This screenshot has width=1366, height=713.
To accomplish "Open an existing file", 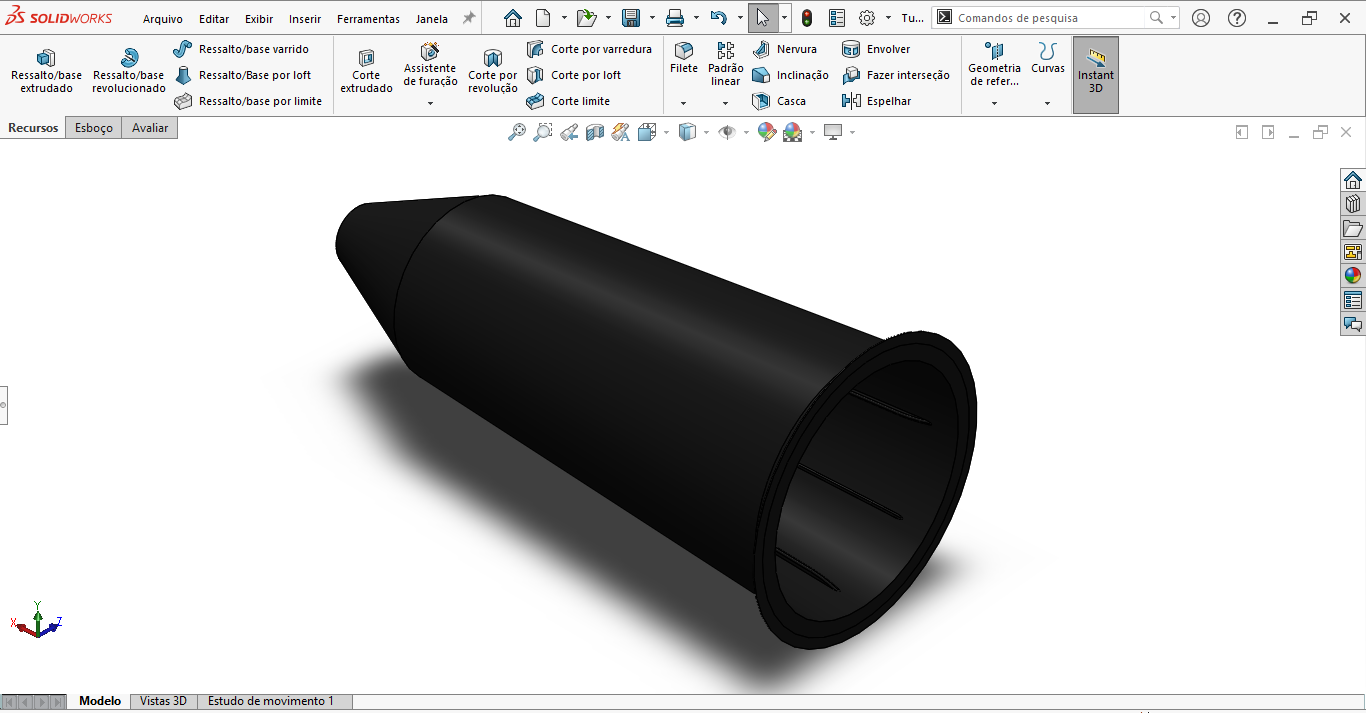I will point(587,18).
